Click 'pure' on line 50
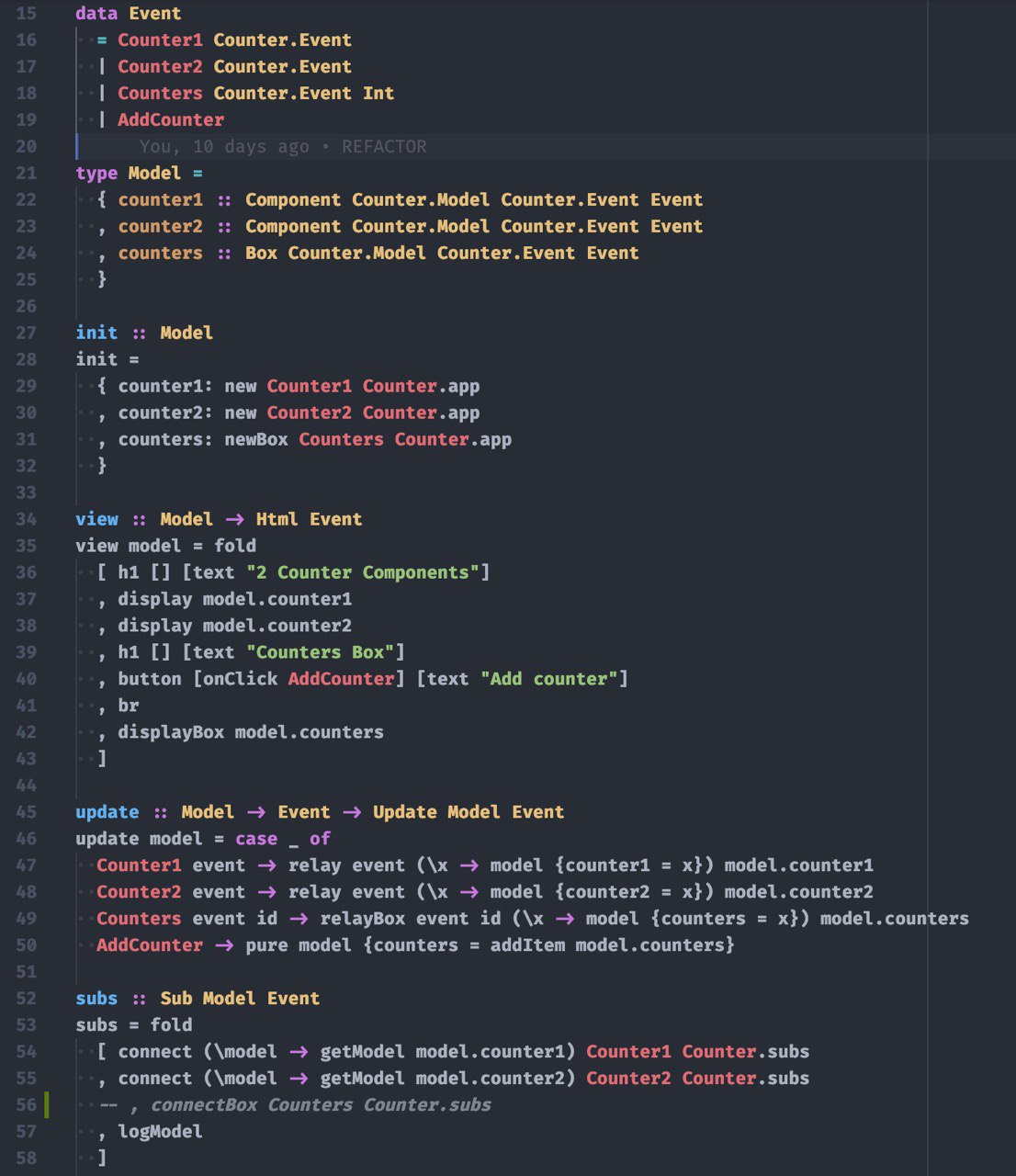 tap(266, 946)
